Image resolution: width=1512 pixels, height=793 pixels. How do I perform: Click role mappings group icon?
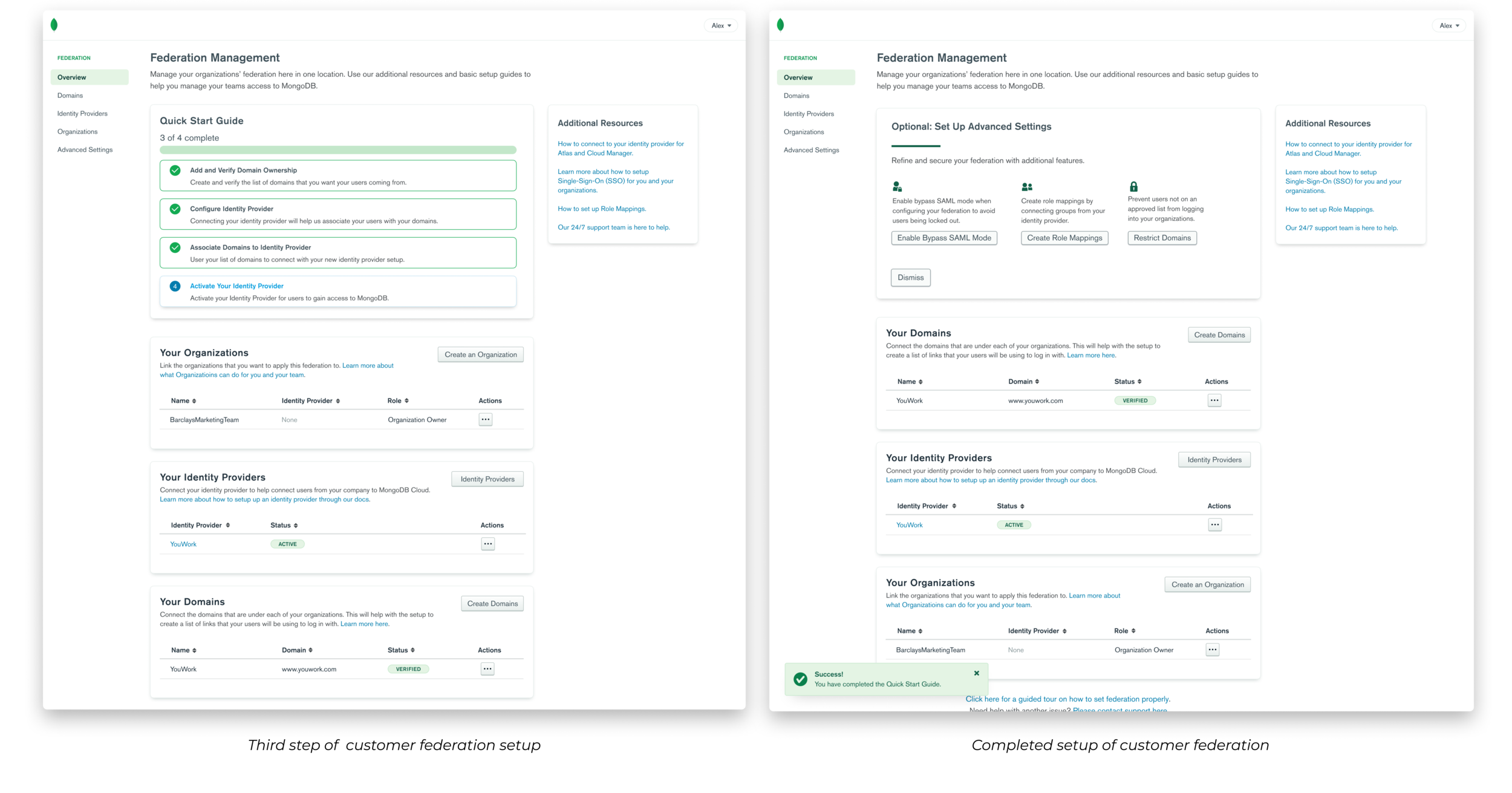[1027, 187]
